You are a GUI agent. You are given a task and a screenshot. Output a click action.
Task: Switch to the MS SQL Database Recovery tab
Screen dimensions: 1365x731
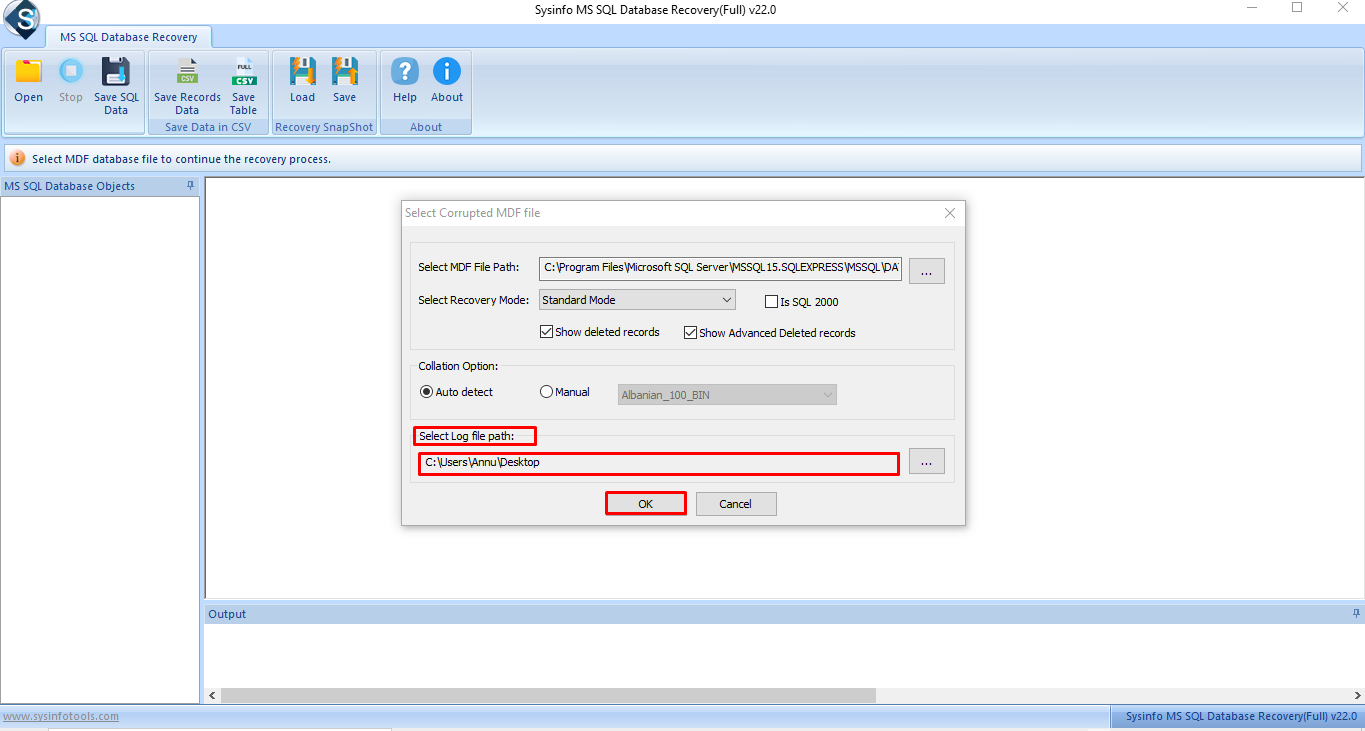(x=129, y=37)
